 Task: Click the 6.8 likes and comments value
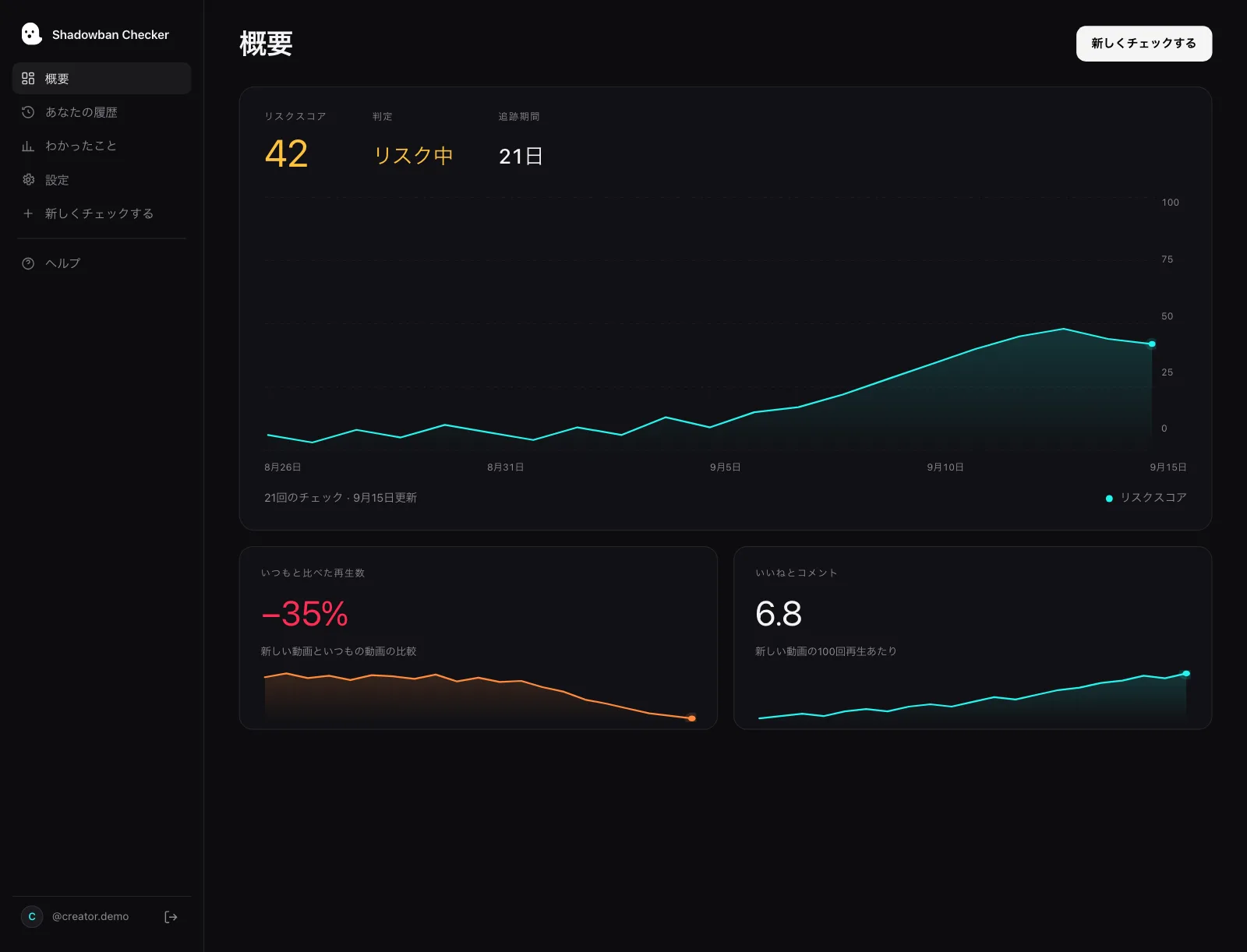(779, 614)
